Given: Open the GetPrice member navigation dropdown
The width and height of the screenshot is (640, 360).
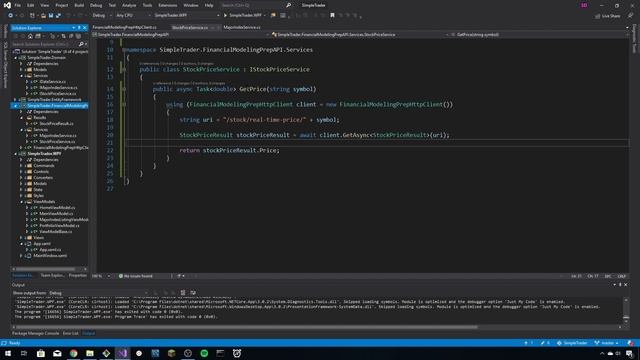Looking at the screenshot, I should (x=539, y=35).
